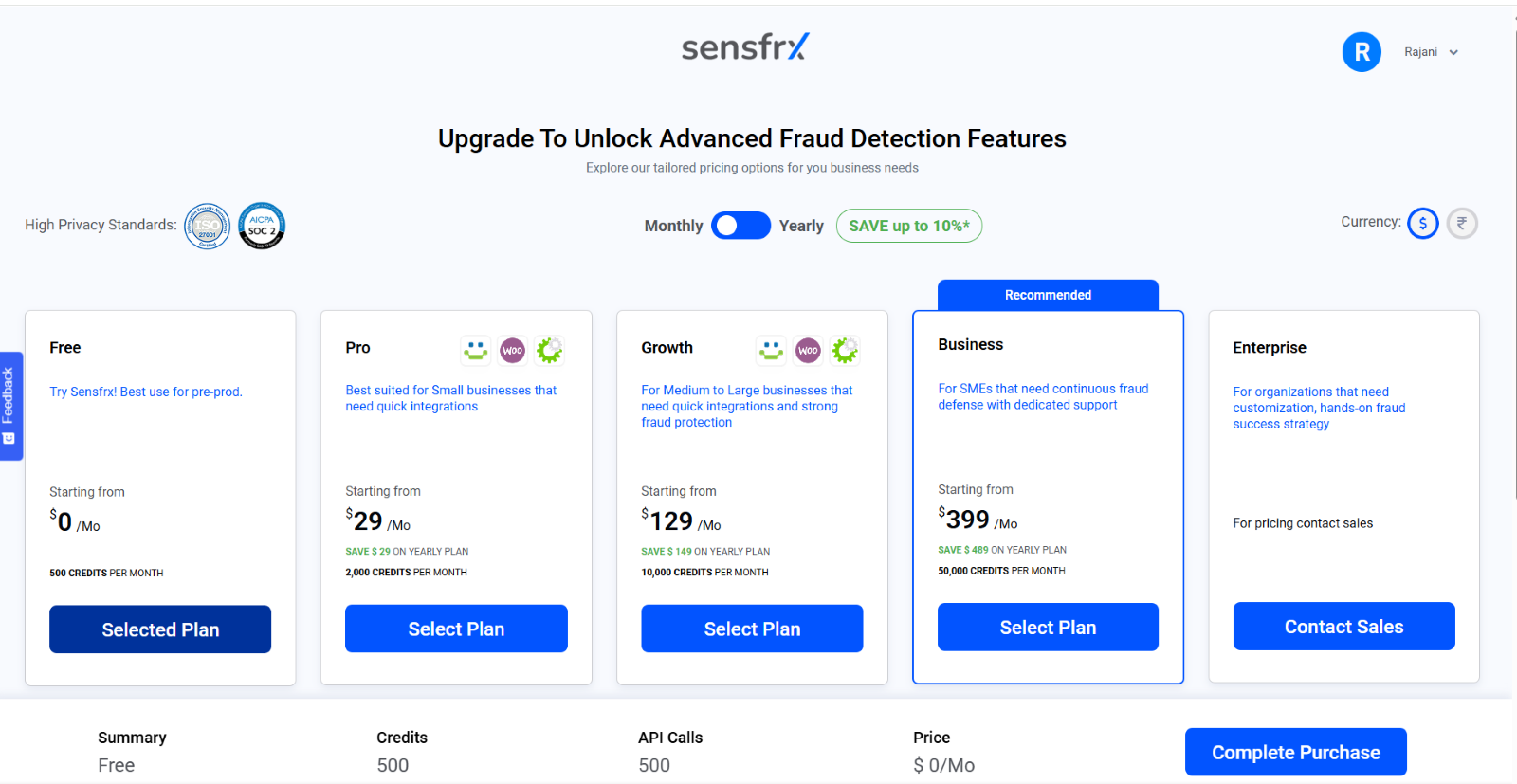Open the Feedback side tab
This screenshot has height=784, width=1517.
[9, 407]
